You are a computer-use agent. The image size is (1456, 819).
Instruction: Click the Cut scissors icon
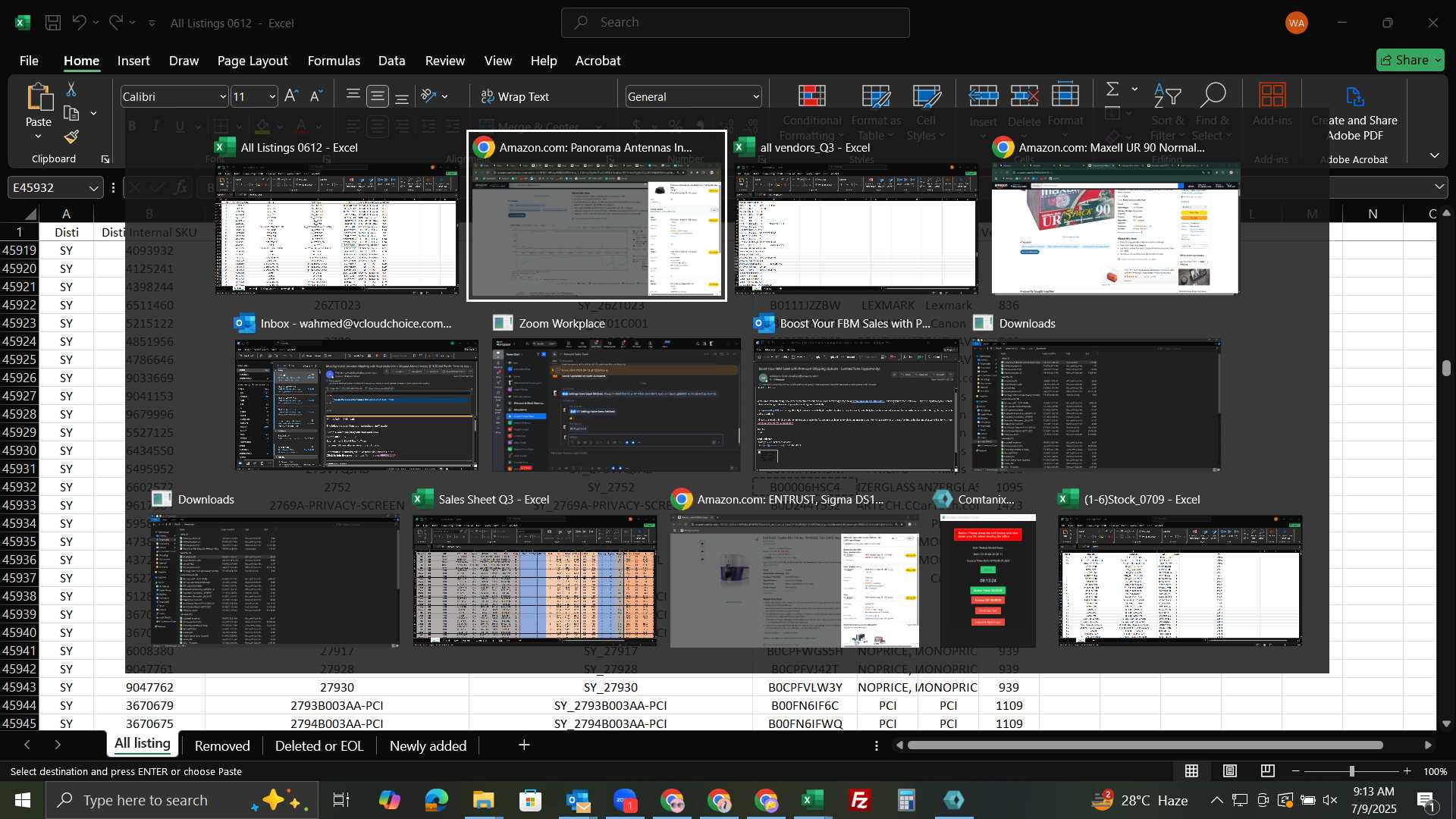[71, 89]
